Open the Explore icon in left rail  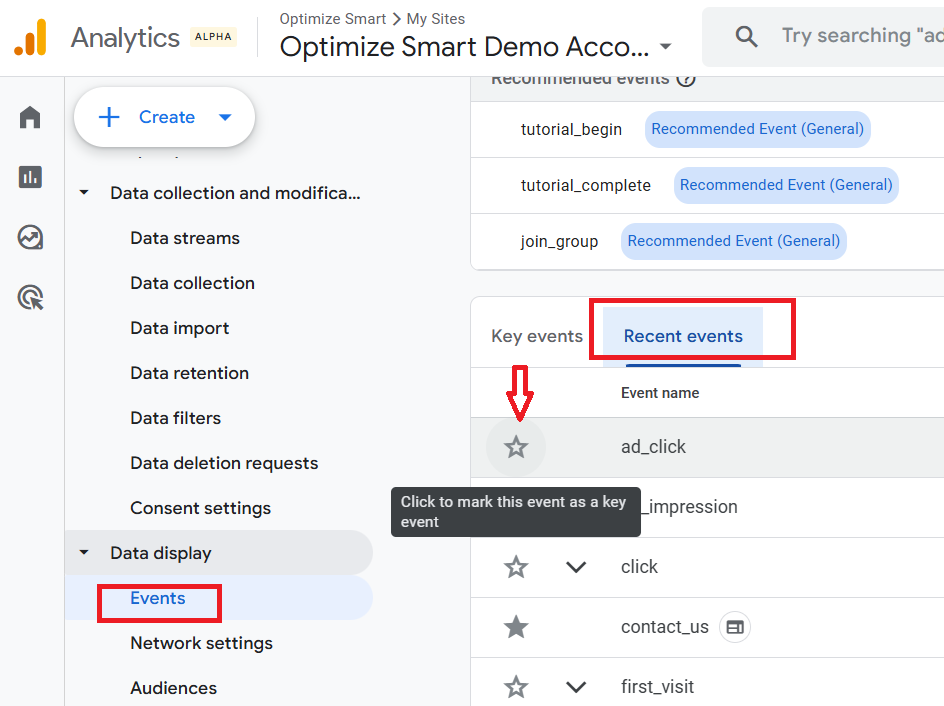[30, 238]
